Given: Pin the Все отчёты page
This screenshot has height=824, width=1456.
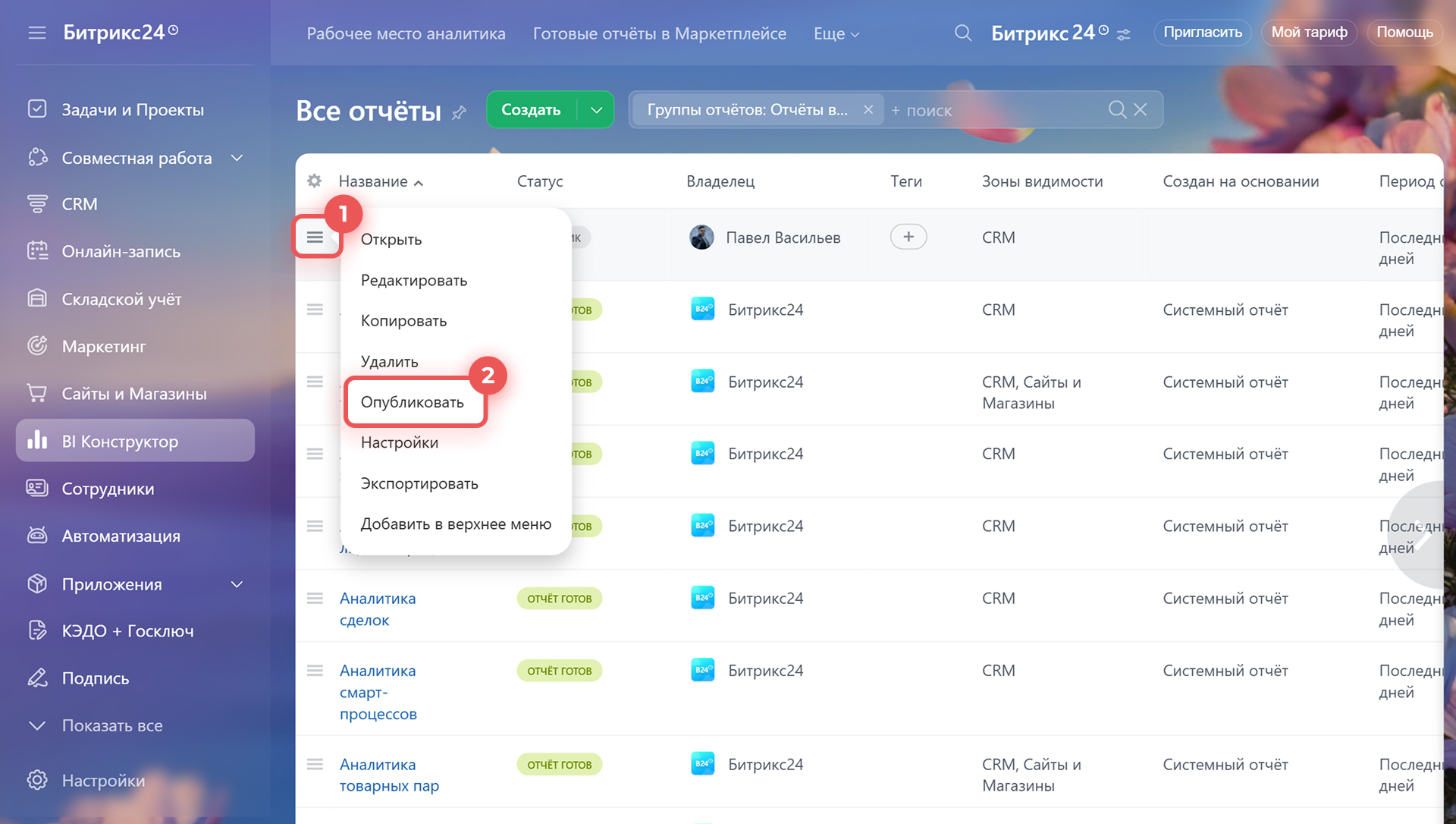Looking at the screenshot, I should pyautogui.click(x=459, y=112).
